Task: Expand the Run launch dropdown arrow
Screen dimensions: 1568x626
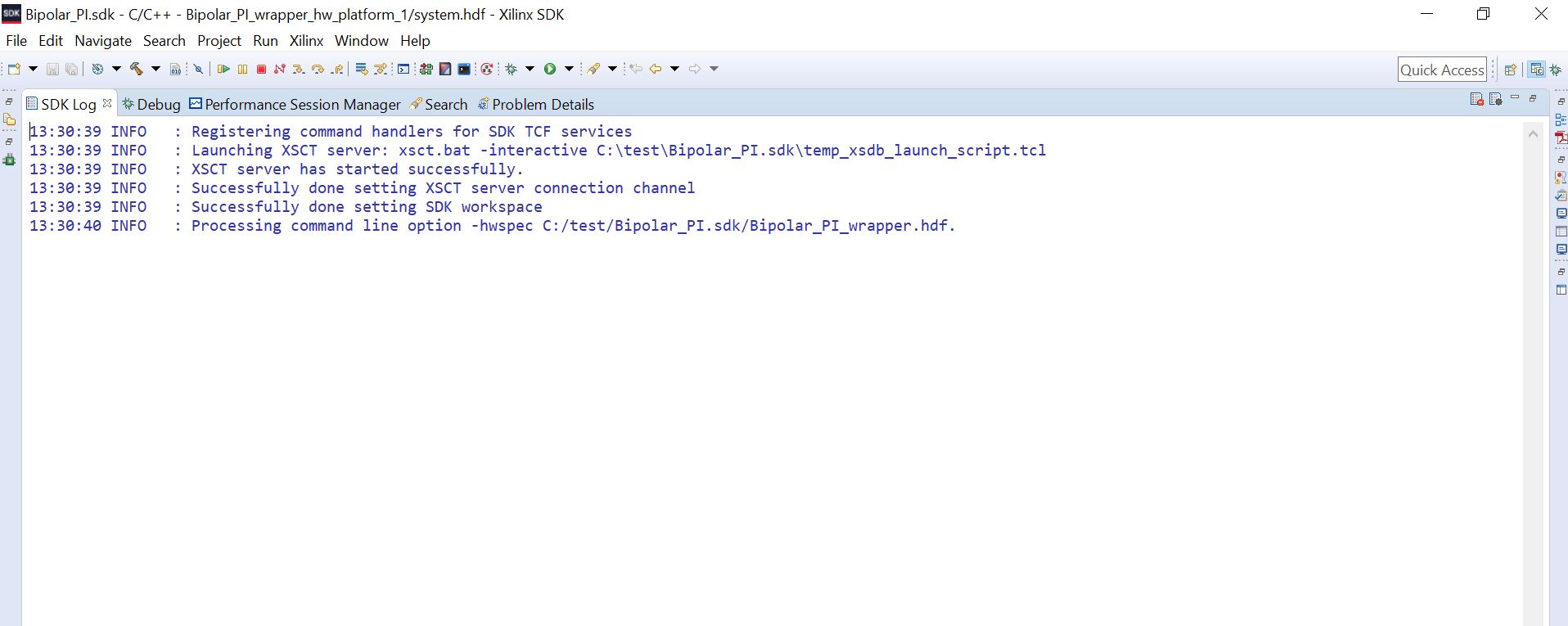Action: 569,70
